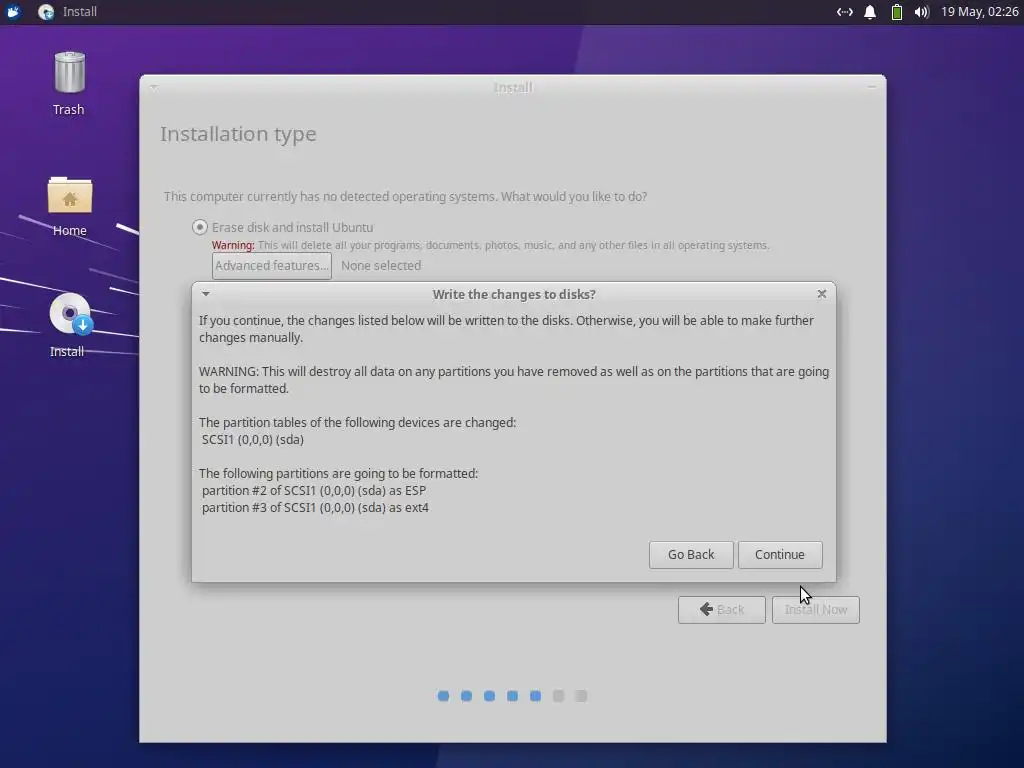Confirm disk changes with Continue
The image size is (1024, 768).
[x=780, y=554]
